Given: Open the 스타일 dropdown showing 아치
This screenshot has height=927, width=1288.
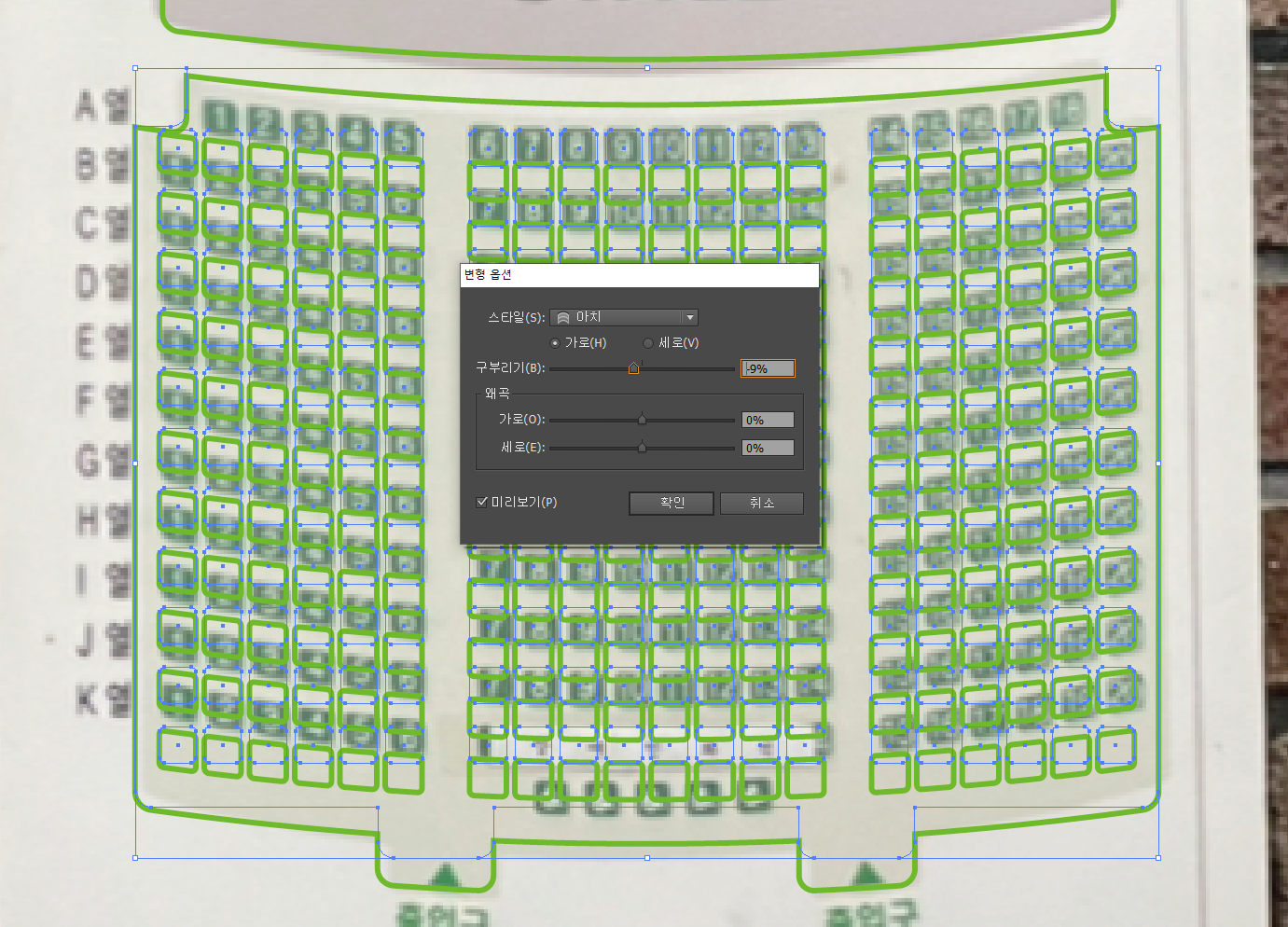Looking at the screenshot, I should (624, 318).
